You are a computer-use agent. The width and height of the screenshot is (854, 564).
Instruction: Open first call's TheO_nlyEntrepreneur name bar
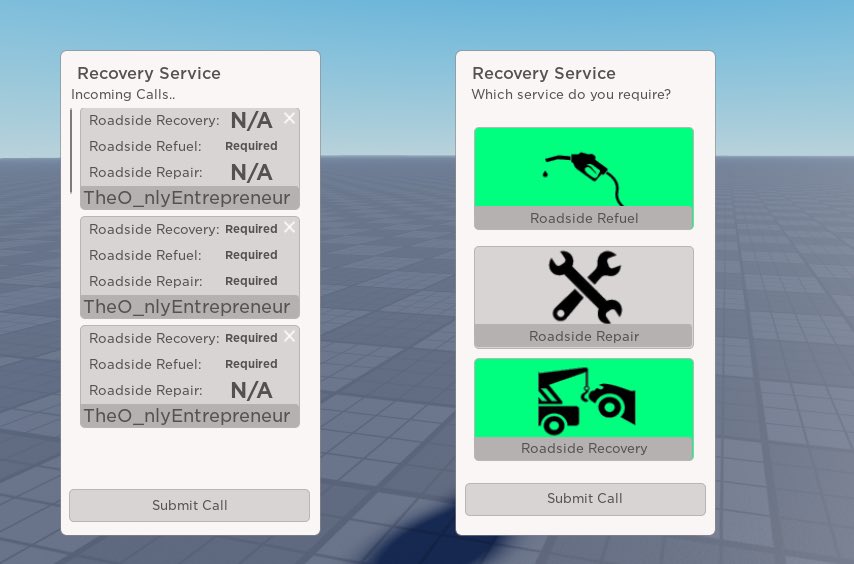point(190,198)
